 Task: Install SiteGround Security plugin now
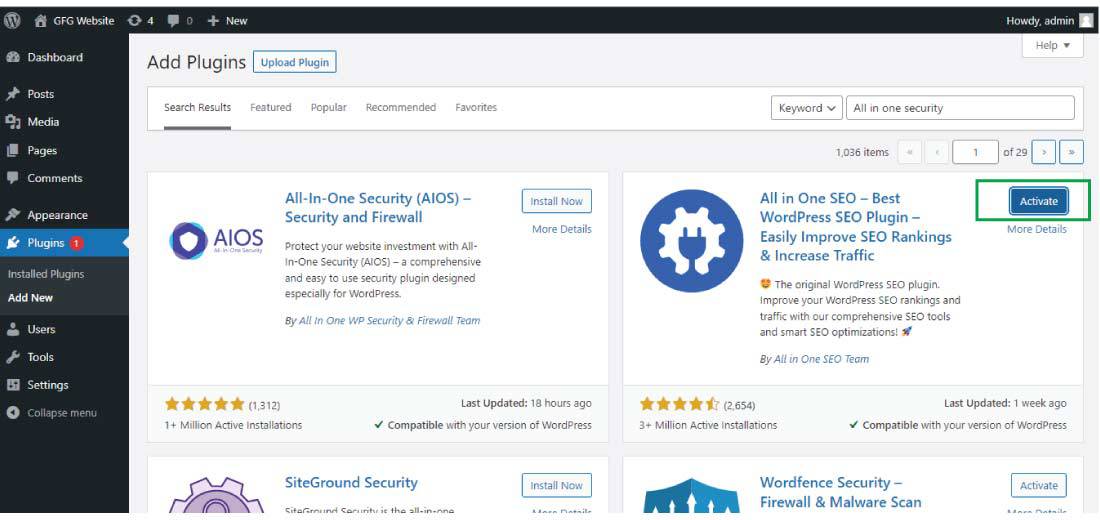pyautogui.click(x=556, y=486)
